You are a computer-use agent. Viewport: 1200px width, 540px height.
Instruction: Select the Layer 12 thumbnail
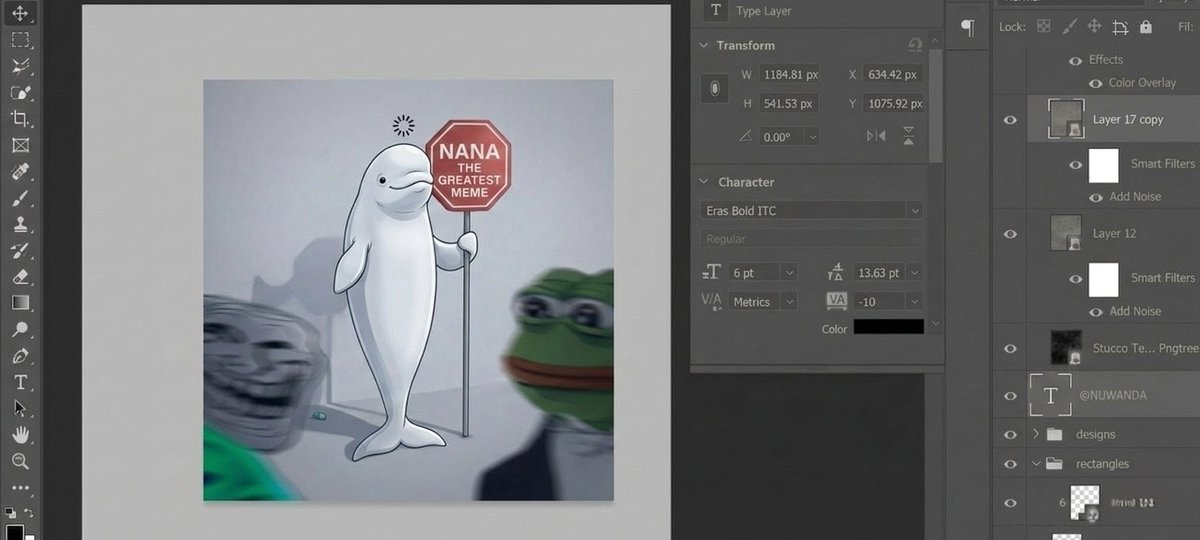coord(1066,233)
